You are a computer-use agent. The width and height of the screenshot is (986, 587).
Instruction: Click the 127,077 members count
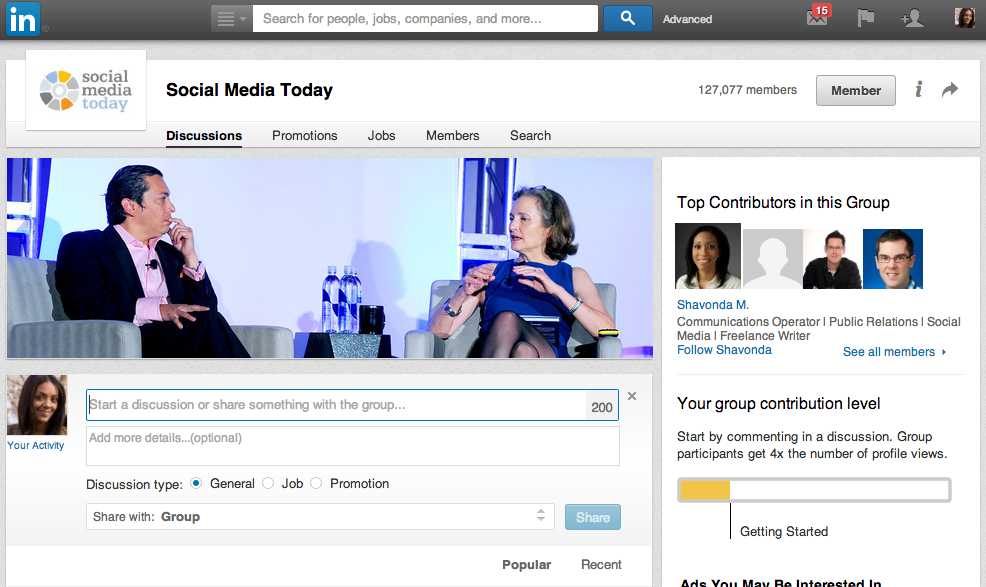[747, 90]
